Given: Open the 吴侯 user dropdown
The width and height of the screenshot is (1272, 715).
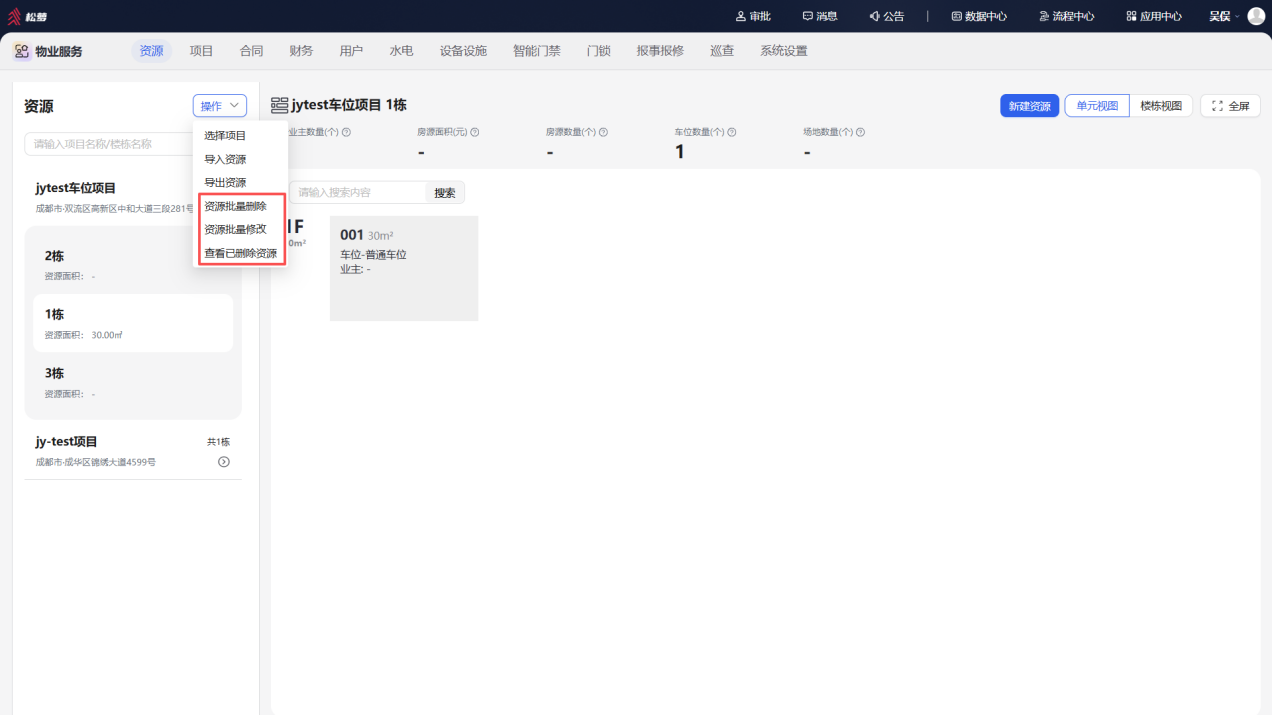Looking at the screenshot, I should click(x=1224, y=16).
